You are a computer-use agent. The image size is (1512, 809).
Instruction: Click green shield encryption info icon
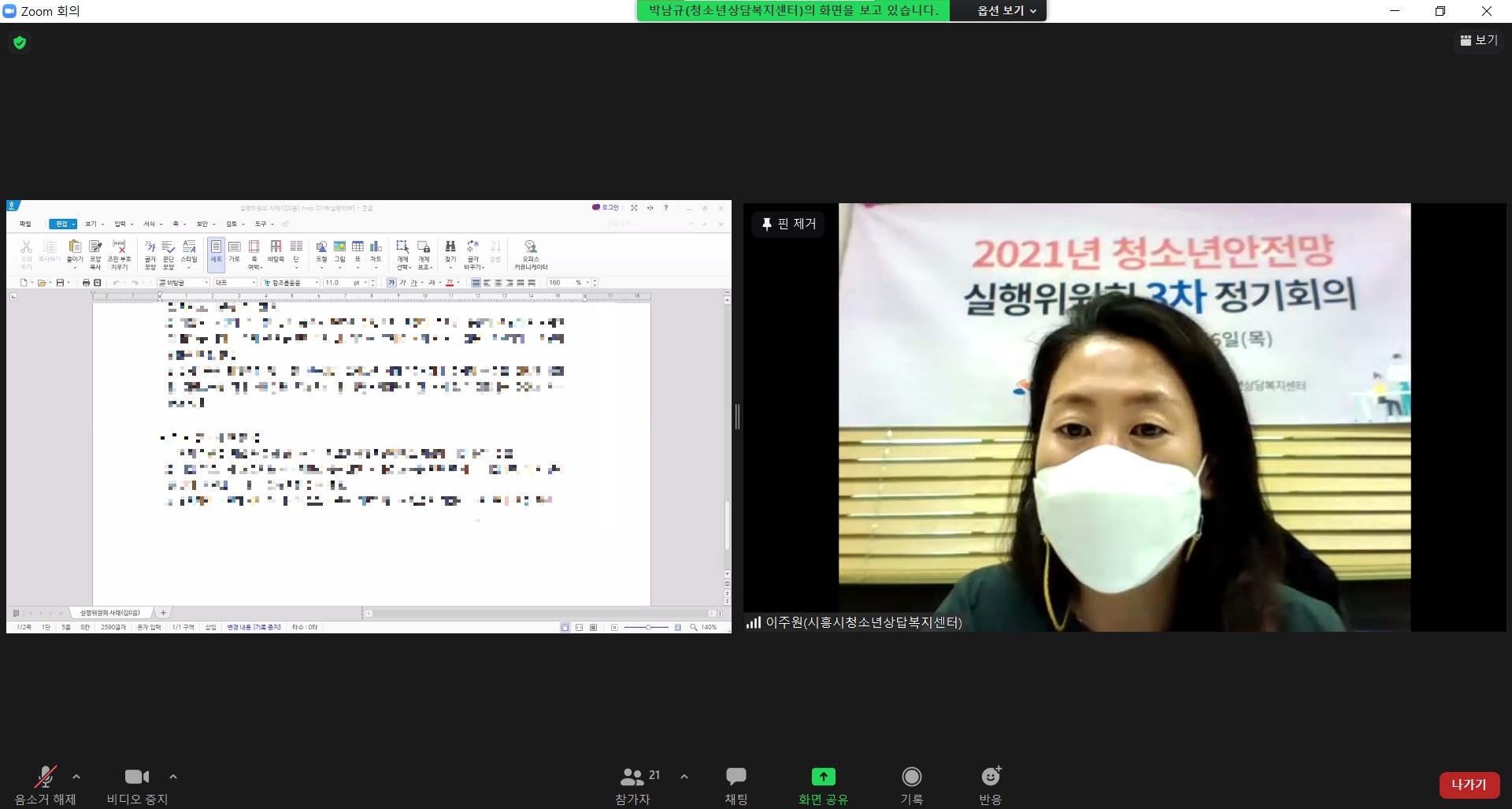(x=20, y=43)
